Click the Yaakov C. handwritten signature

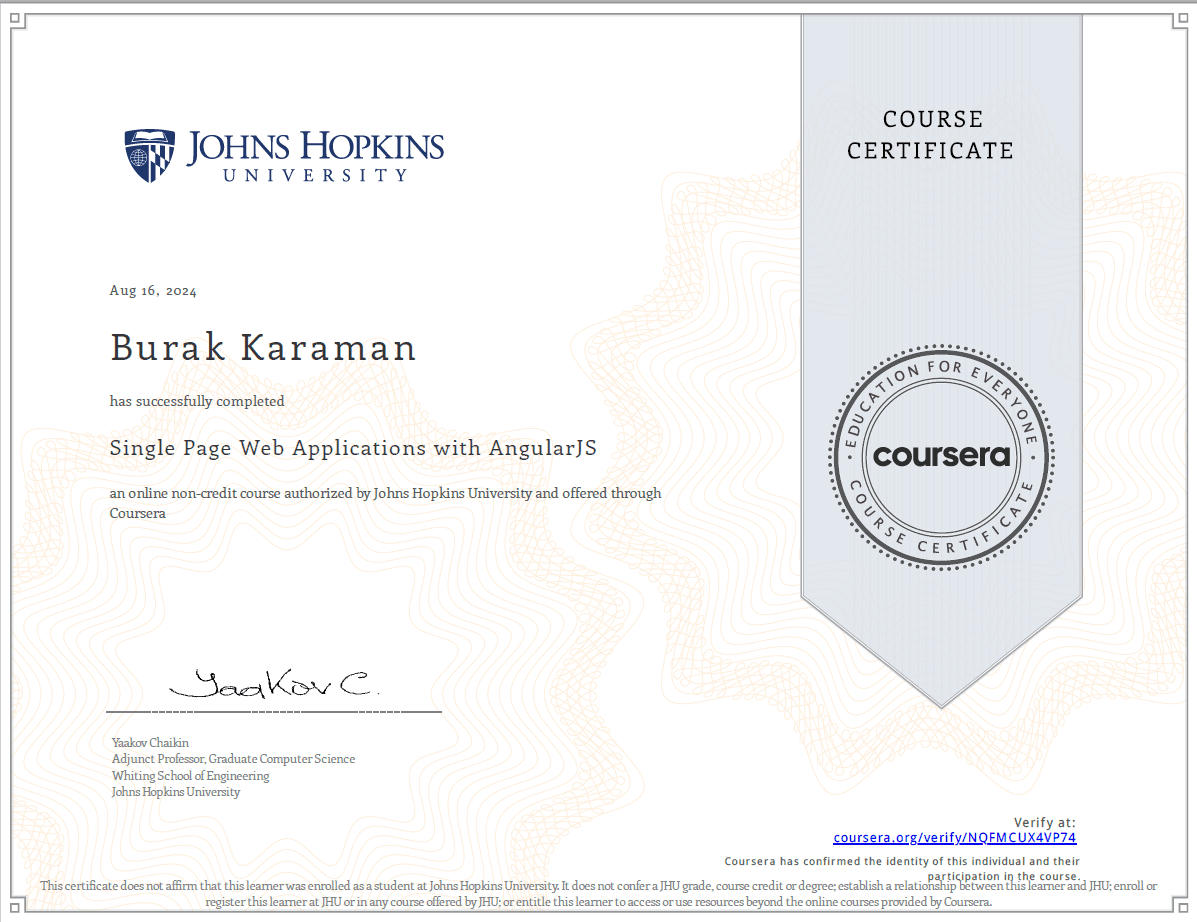(x=273, y=684)
